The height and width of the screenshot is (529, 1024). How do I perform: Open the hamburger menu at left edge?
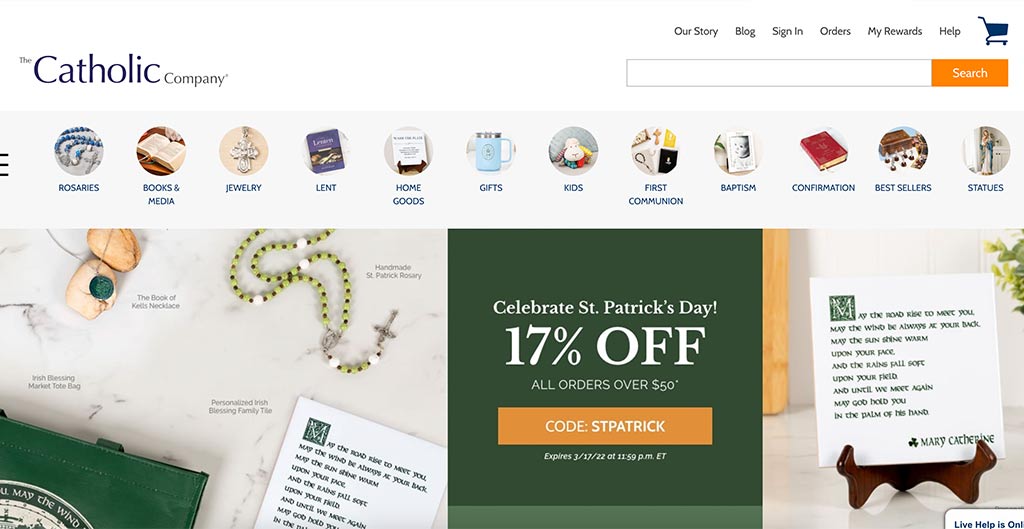pyautogui.click(x=4, y=165)
